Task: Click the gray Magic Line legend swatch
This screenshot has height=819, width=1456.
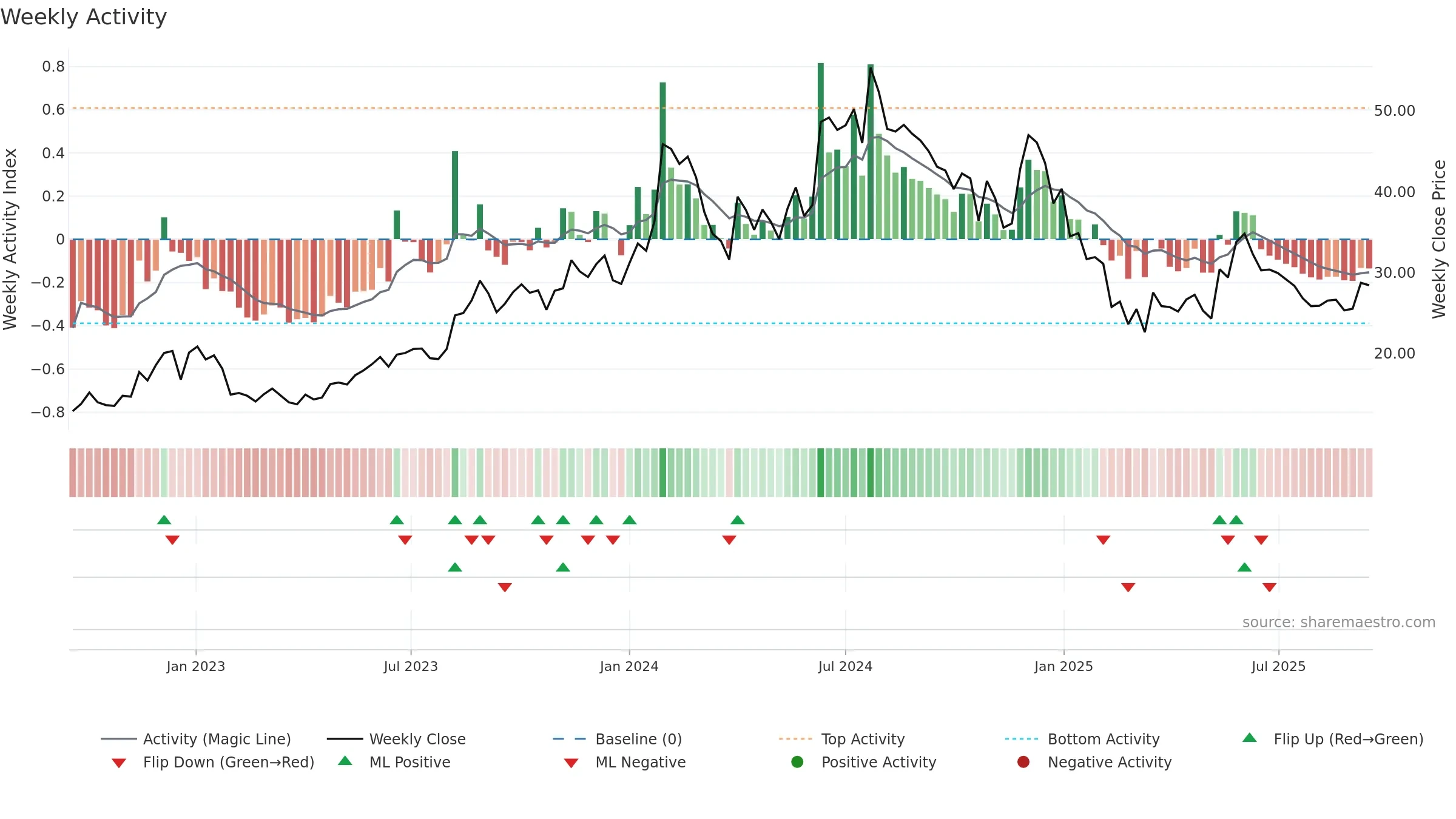Action: coord(118,739)
